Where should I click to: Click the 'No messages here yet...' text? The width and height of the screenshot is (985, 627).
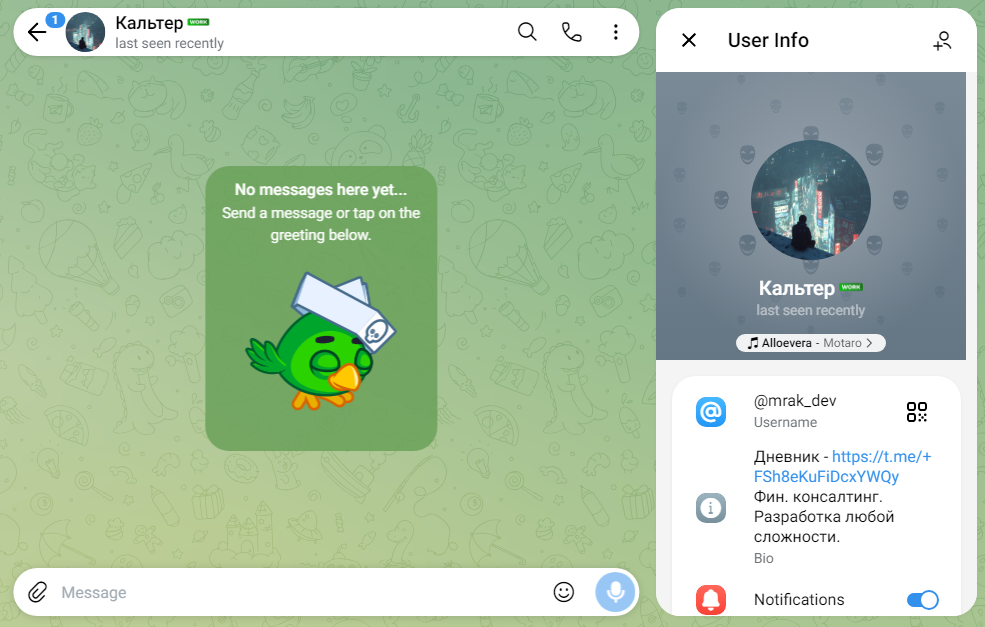click(321, 189)
